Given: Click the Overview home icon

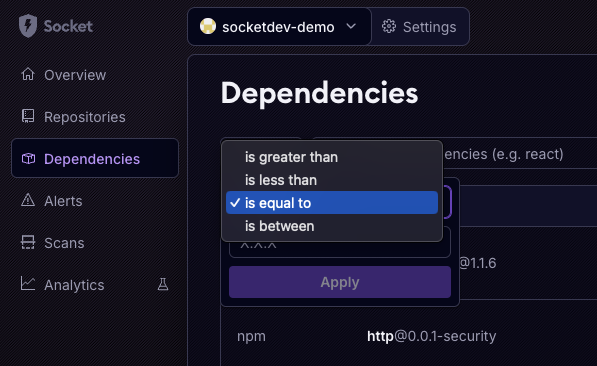Looking at the screenshot, I should 28,74.
